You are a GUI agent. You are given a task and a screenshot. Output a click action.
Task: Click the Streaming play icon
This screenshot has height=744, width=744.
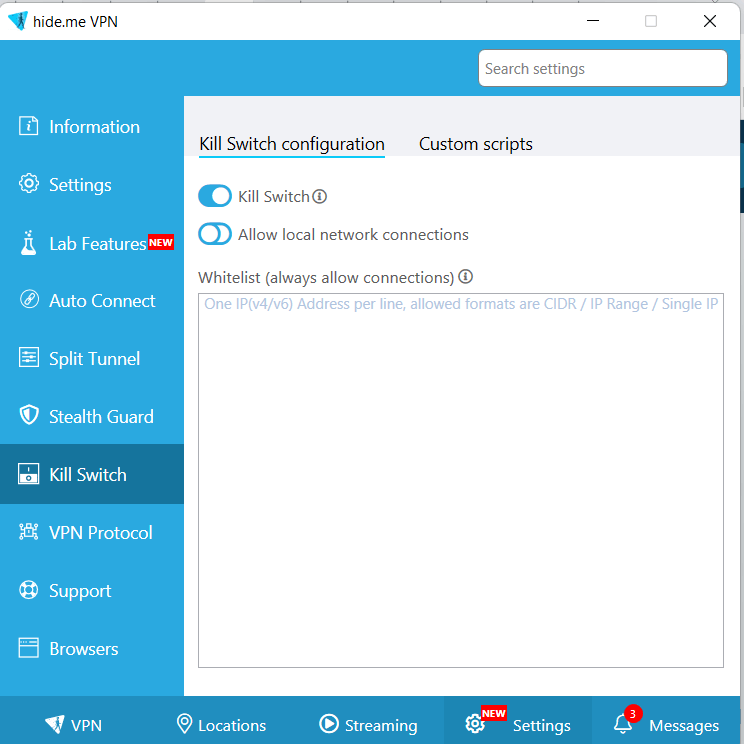click(x=329, y=724)
